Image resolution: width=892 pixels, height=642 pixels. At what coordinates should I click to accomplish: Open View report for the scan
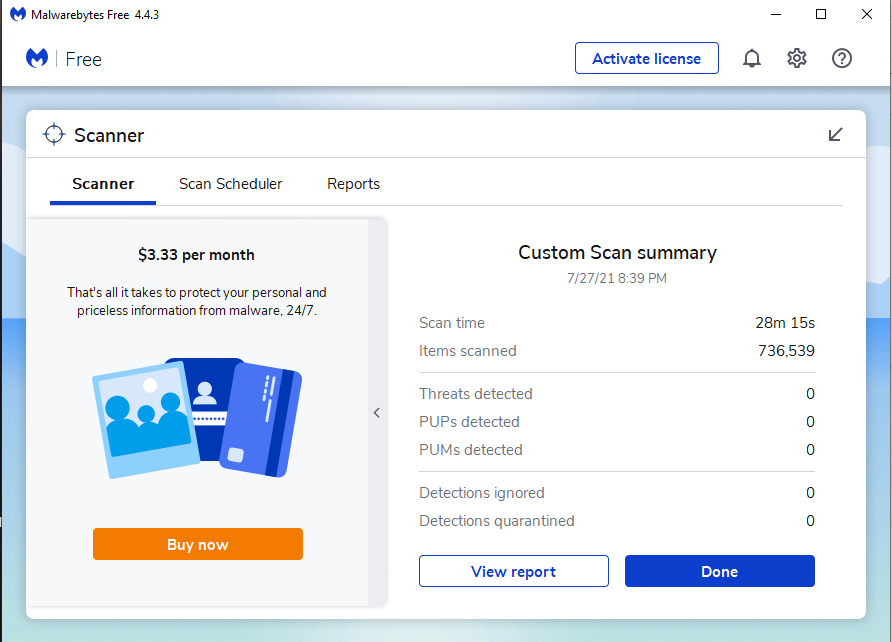click(514, 571)
